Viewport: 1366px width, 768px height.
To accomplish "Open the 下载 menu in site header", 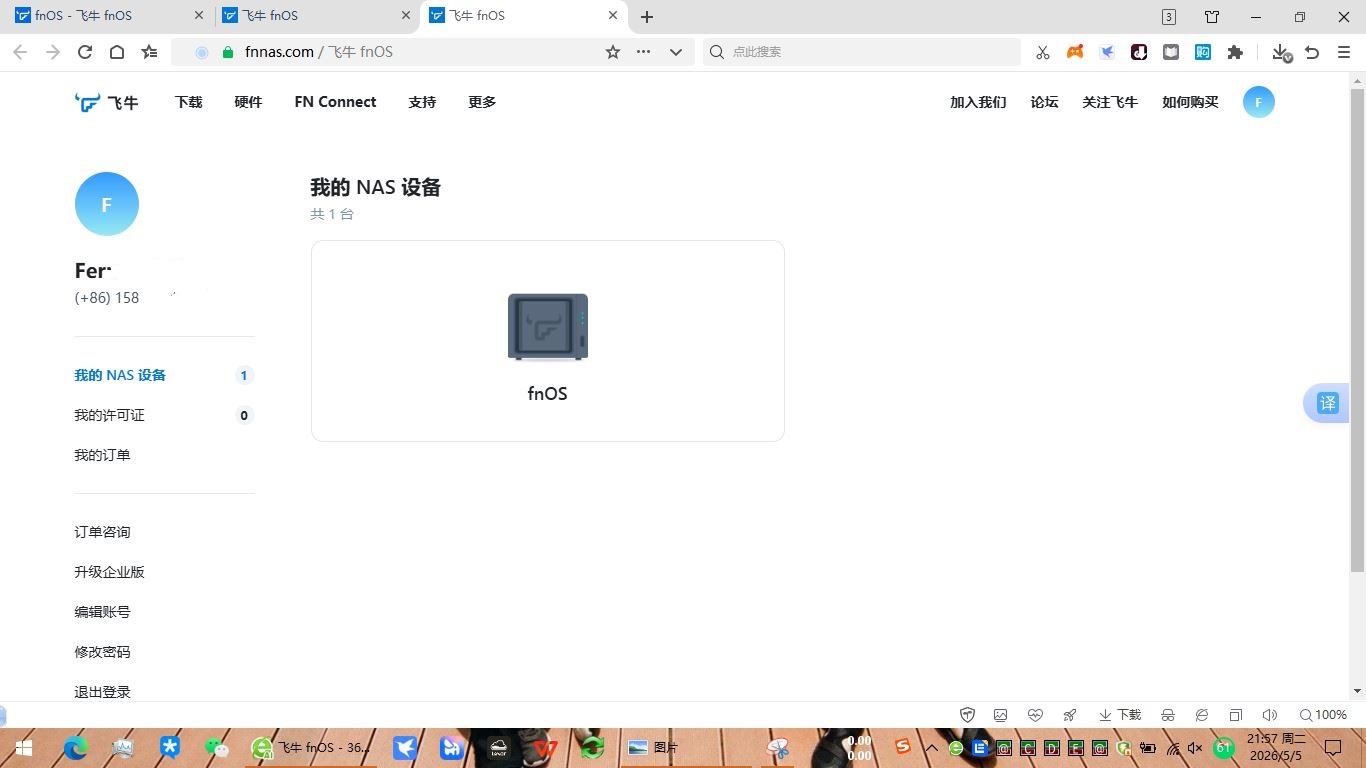I will 188,102.
